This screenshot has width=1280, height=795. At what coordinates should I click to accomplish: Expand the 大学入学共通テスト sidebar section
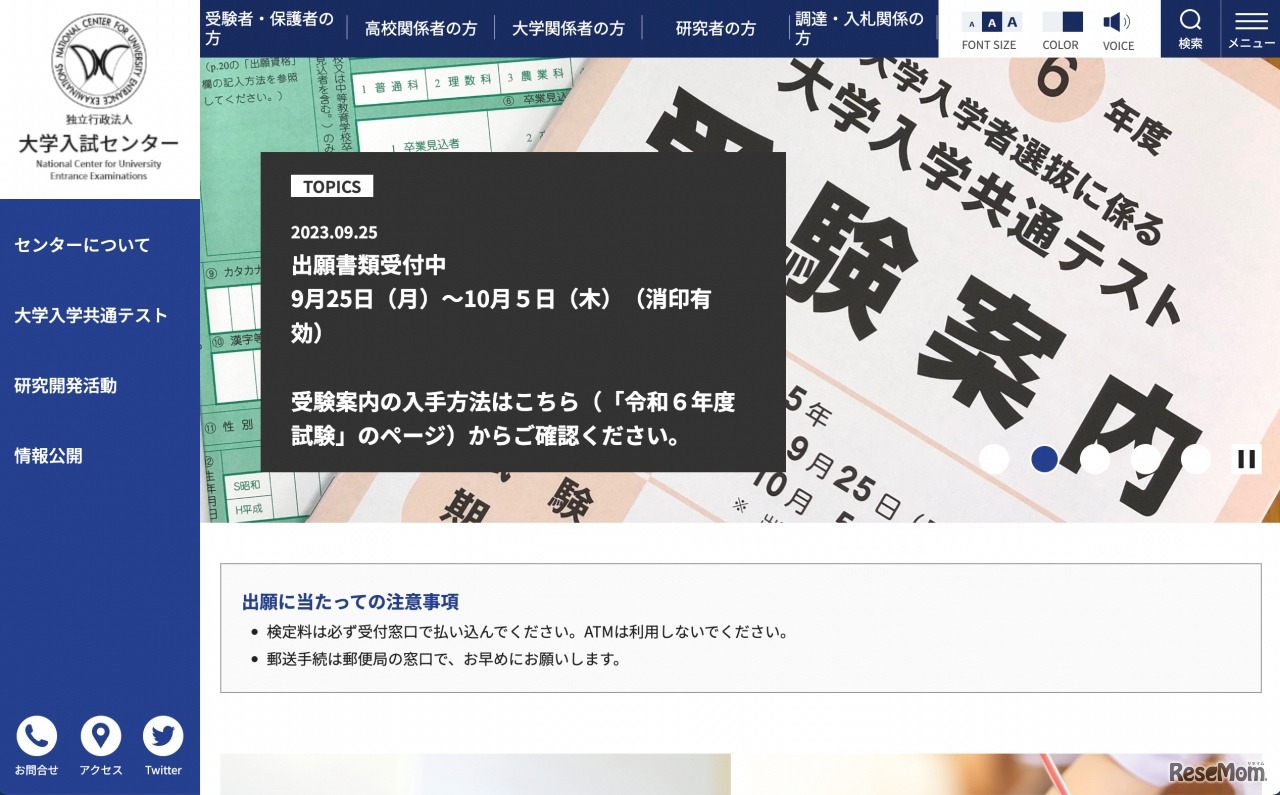click(91, 315)
